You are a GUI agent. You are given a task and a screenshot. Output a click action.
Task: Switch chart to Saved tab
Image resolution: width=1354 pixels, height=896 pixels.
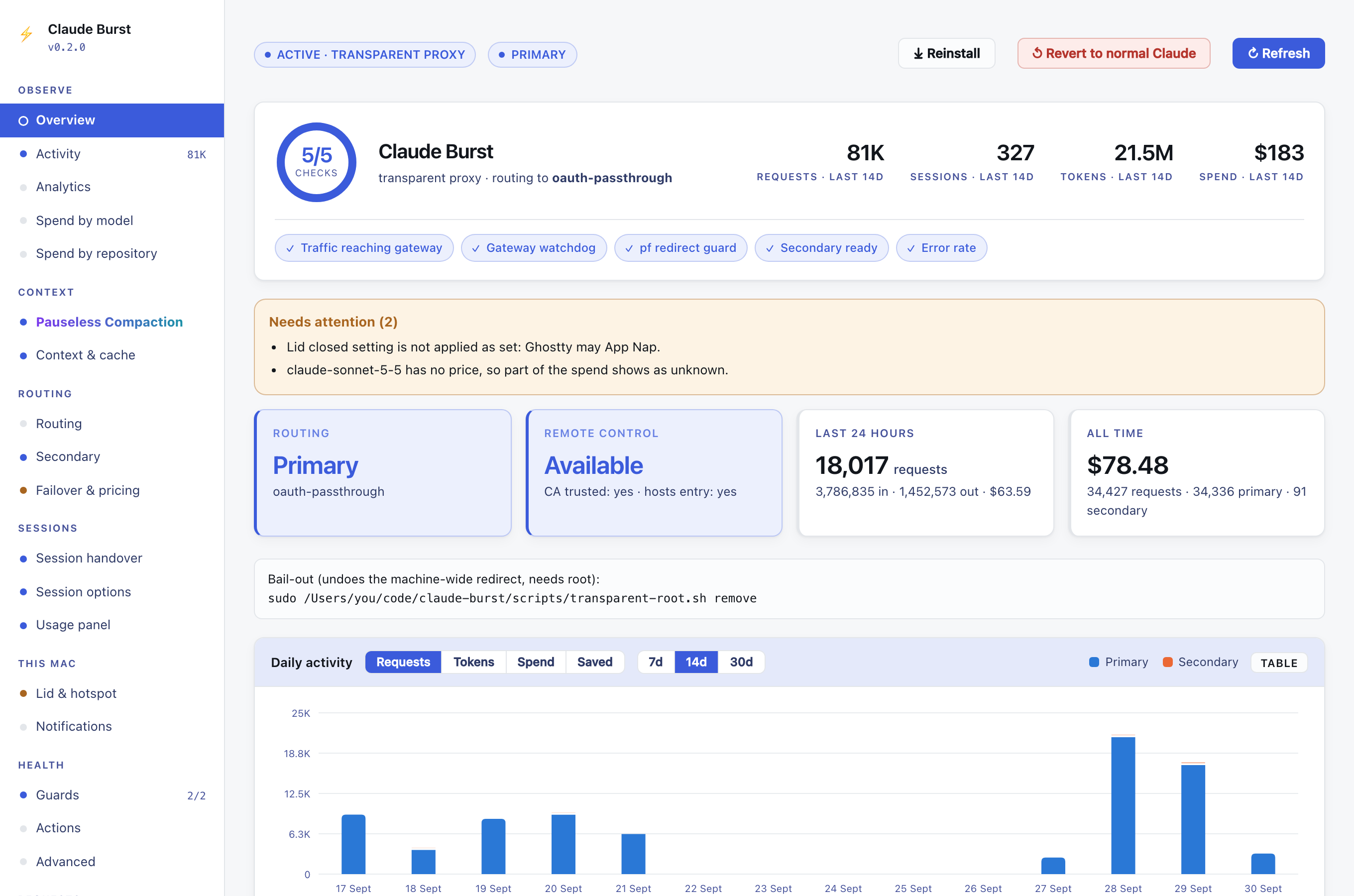click(x=595, y=662)
